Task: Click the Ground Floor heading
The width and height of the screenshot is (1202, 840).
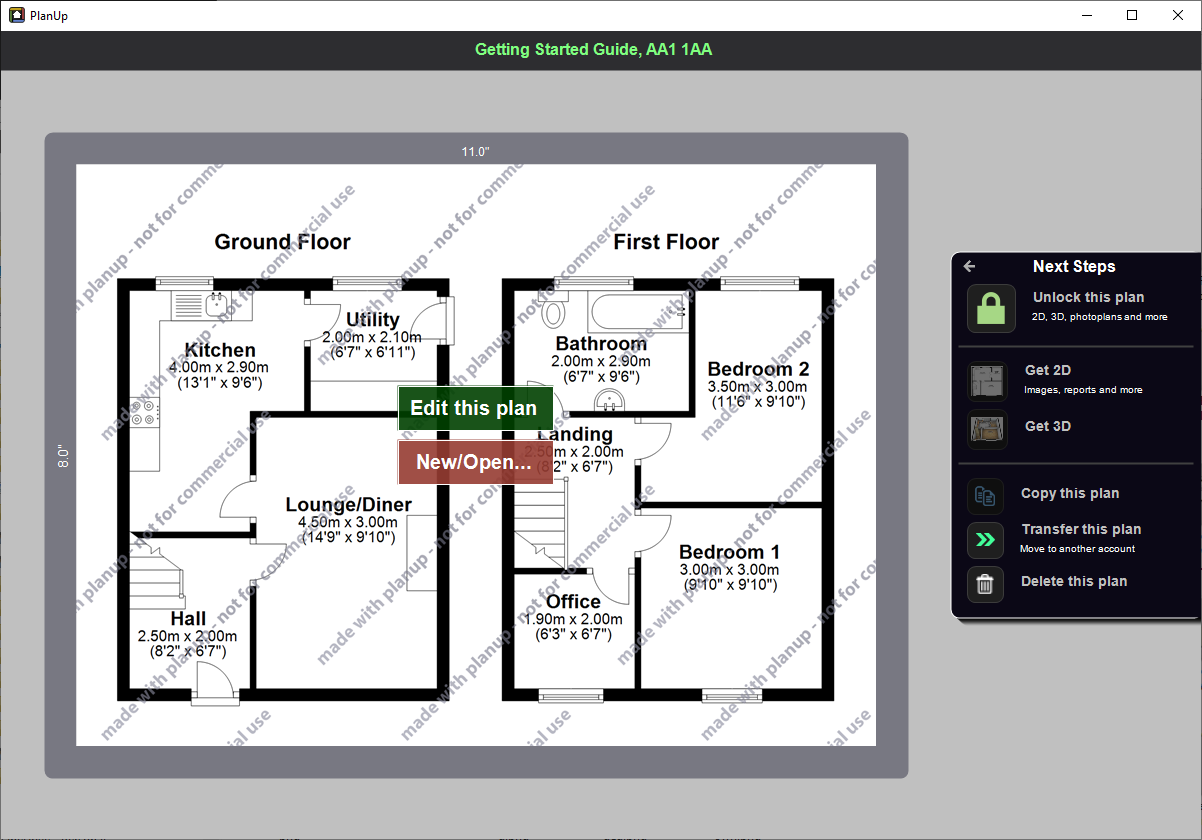Action: (283, 242)
